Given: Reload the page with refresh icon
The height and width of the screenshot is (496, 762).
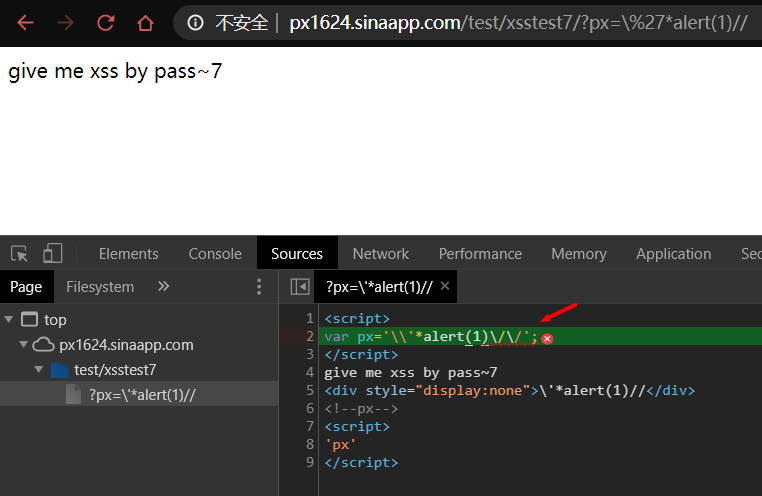Looking at the screenshot, I should tap(106, 23).
